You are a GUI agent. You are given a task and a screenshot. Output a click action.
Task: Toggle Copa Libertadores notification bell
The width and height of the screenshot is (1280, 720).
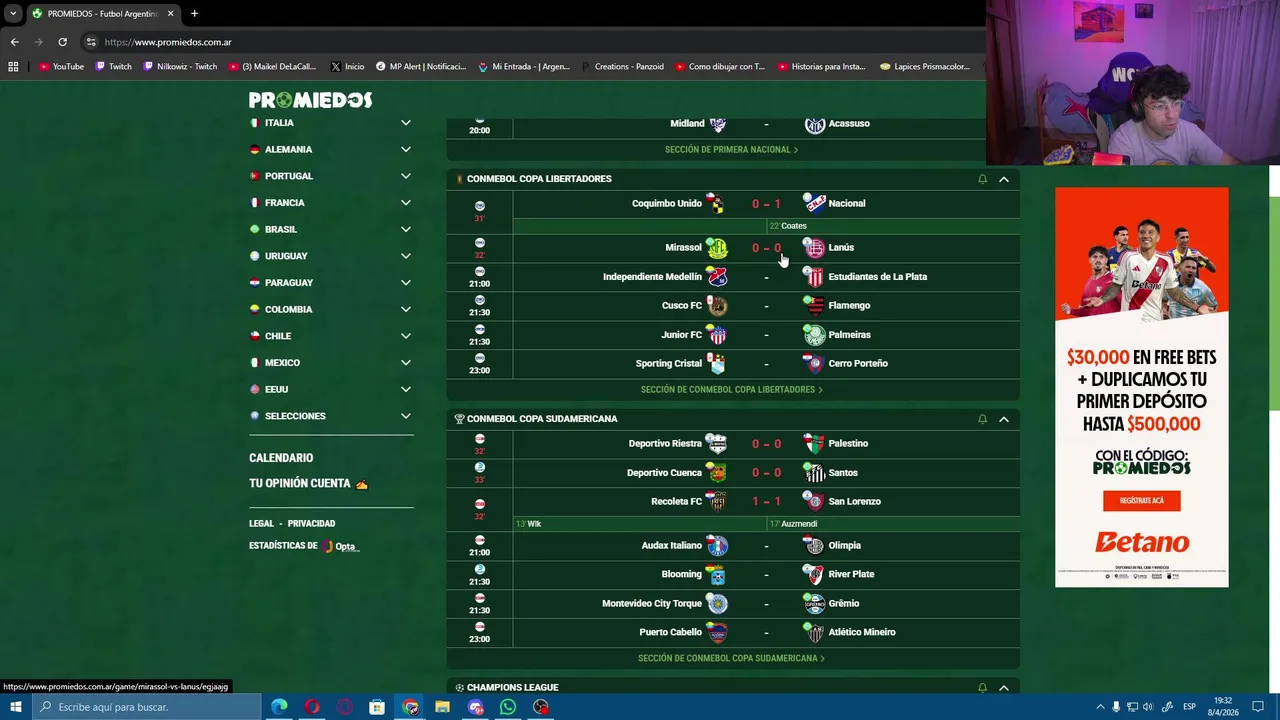click(982, 179)
